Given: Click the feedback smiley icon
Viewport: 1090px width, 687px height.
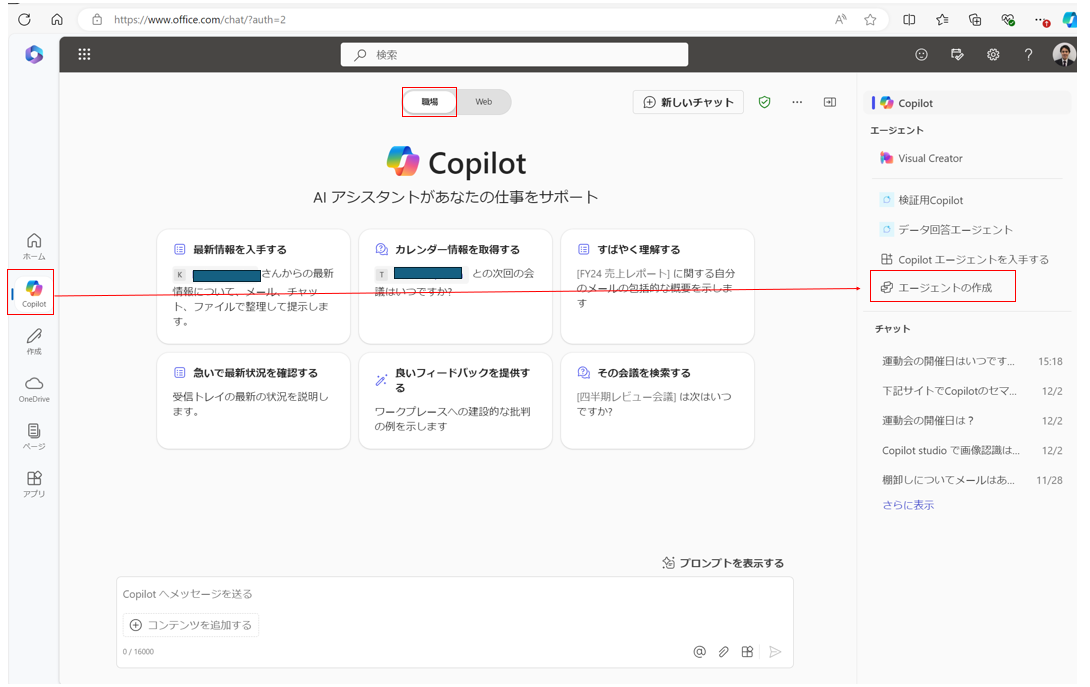Looking at the screenshot, I should click(921, 54).
